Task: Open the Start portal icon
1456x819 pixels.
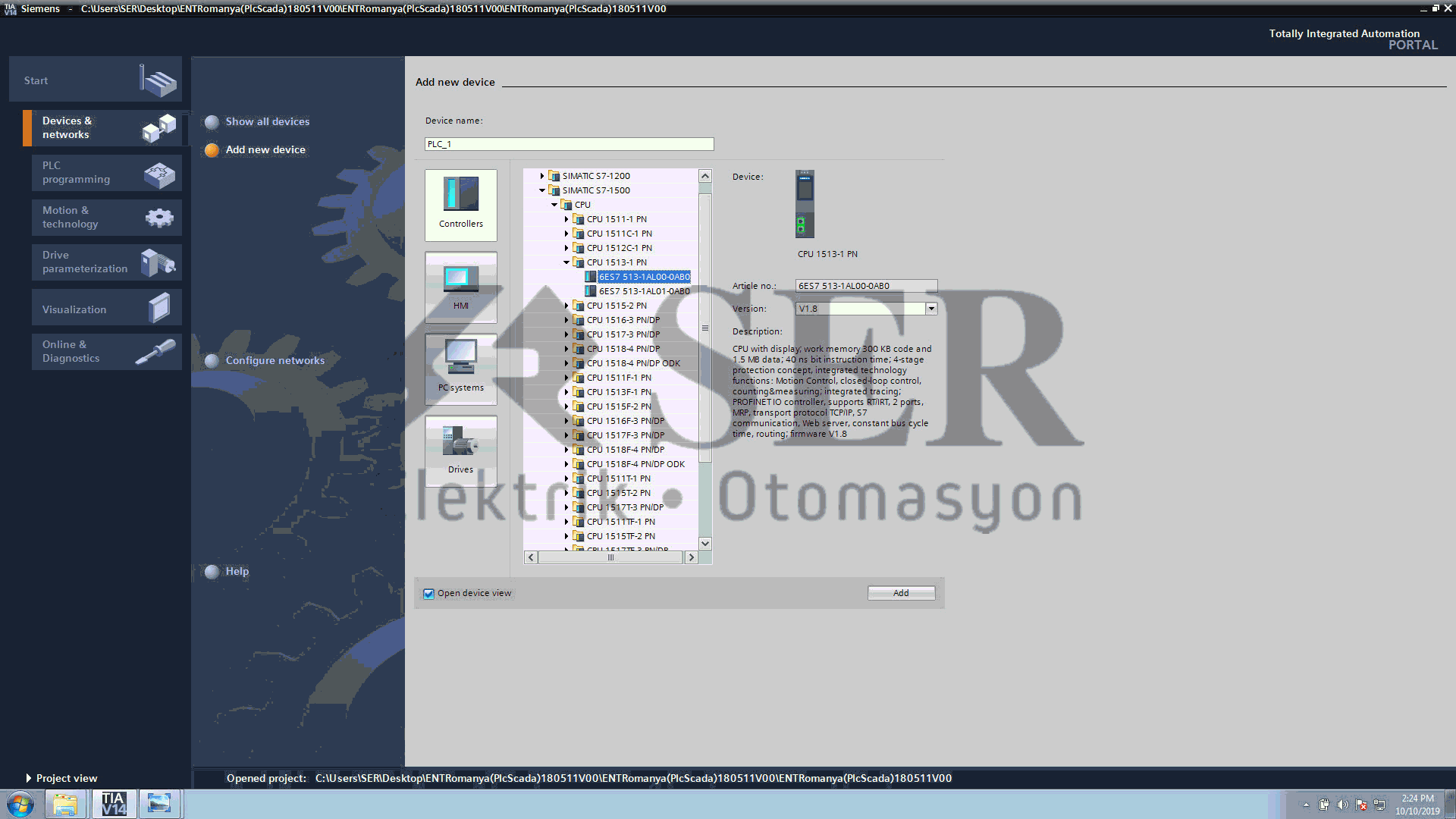Action: (x=158, y=80)
